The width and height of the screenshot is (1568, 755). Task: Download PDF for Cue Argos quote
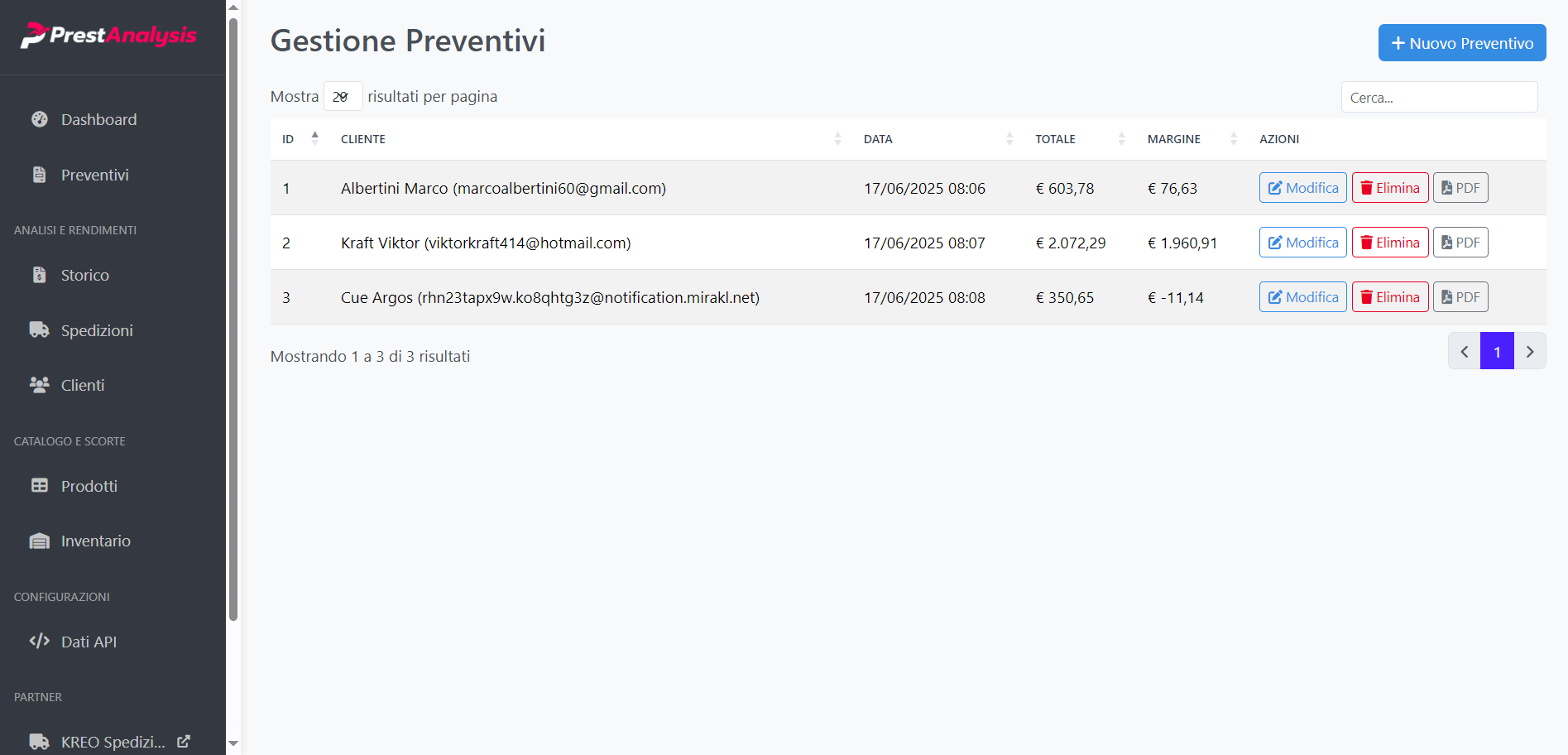click(x=1460, y=297)
